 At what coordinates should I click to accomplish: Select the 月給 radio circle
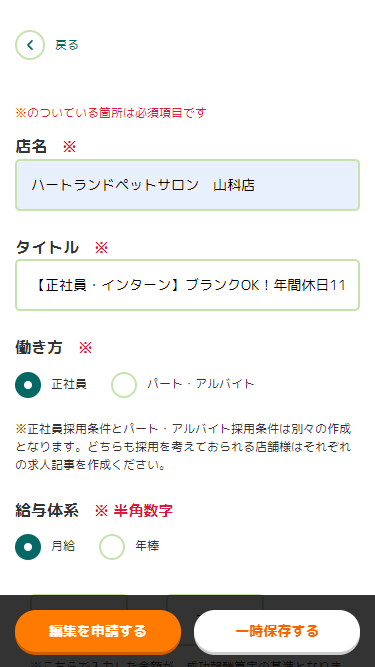point(28,547)
